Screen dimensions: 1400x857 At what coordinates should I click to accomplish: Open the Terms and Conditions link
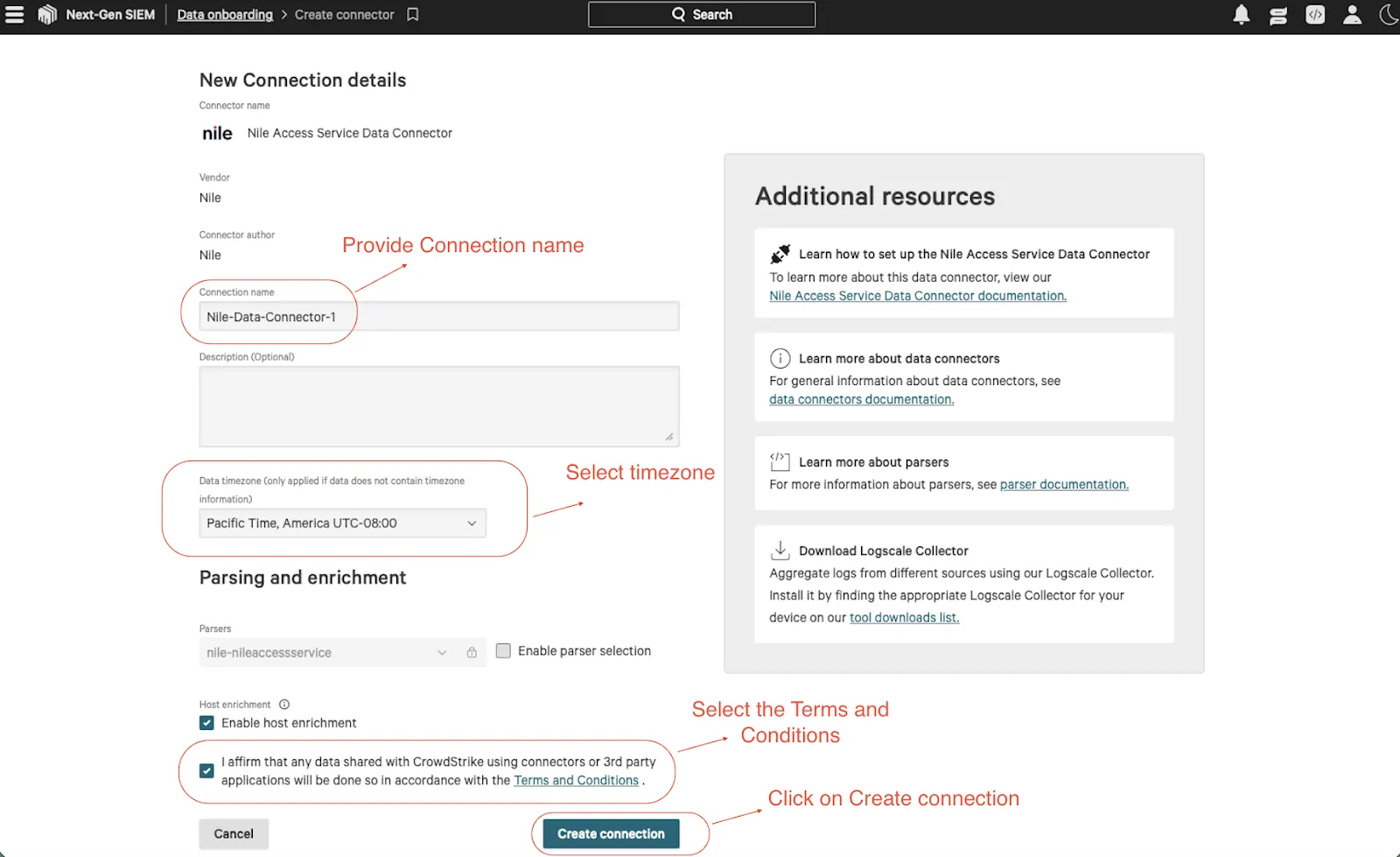point(577,781)
